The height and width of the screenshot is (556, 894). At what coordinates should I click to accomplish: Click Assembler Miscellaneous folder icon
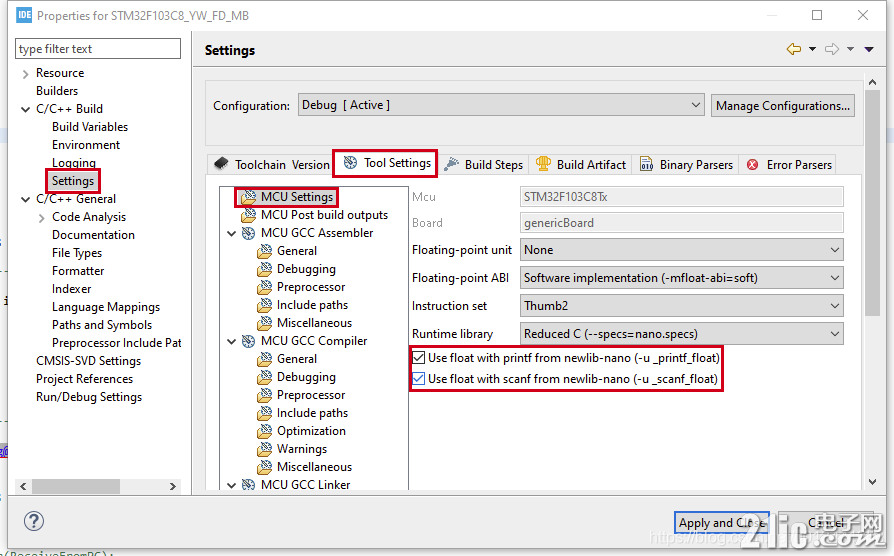pos(264,323)
